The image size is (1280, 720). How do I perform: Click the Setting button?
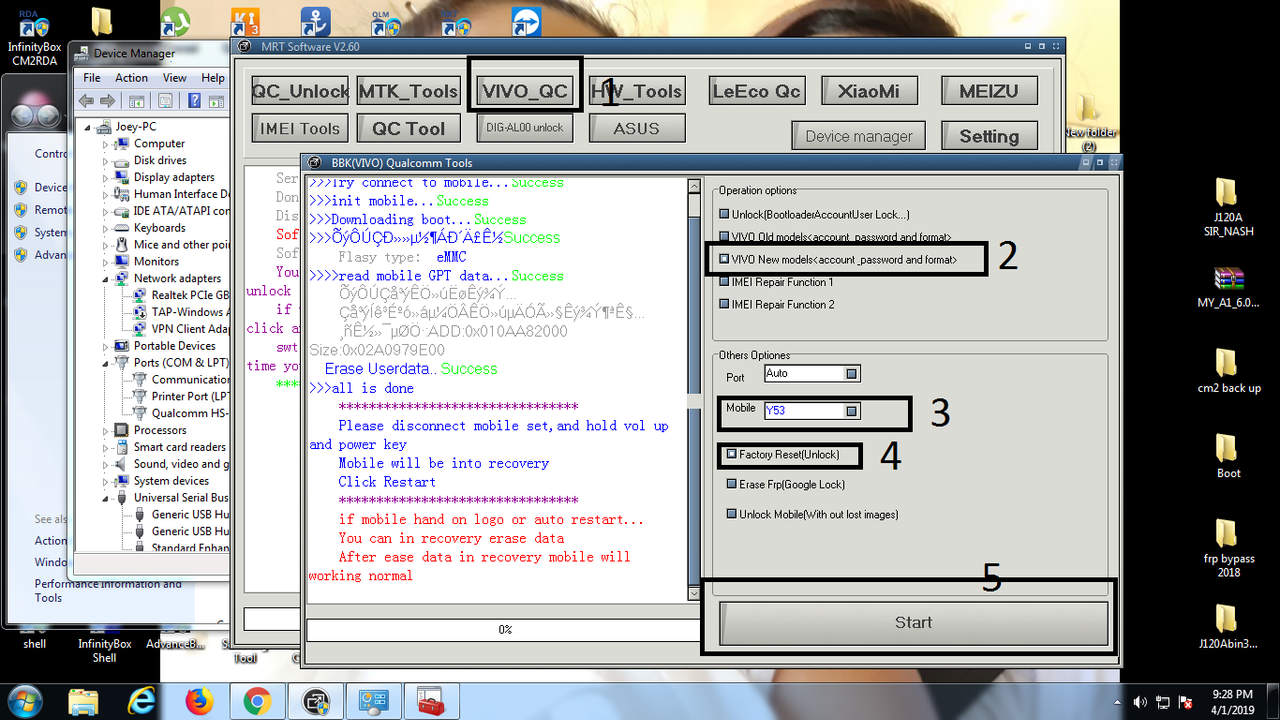click(989, 136)
